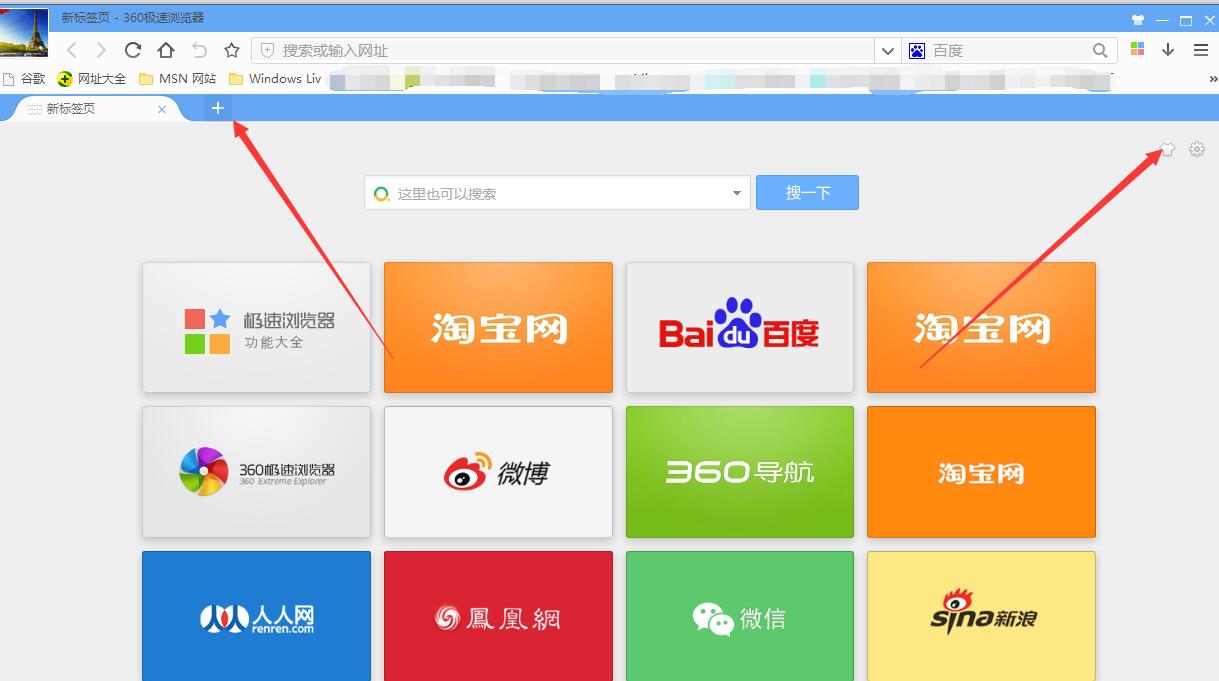Open the 谷歌 bookmark
Viewport: 1219px width, 681px height.
[x=24, y=78]
